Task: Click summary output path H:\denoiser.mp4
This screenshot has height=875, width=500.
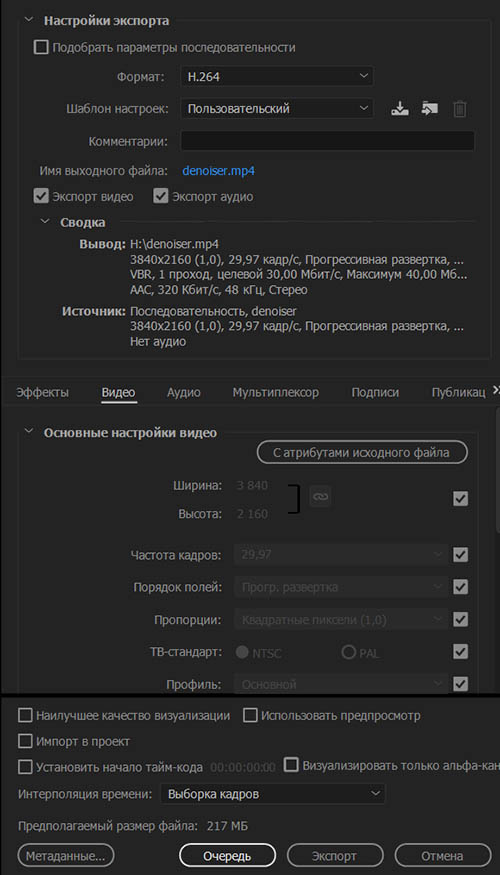Action: 174,244
